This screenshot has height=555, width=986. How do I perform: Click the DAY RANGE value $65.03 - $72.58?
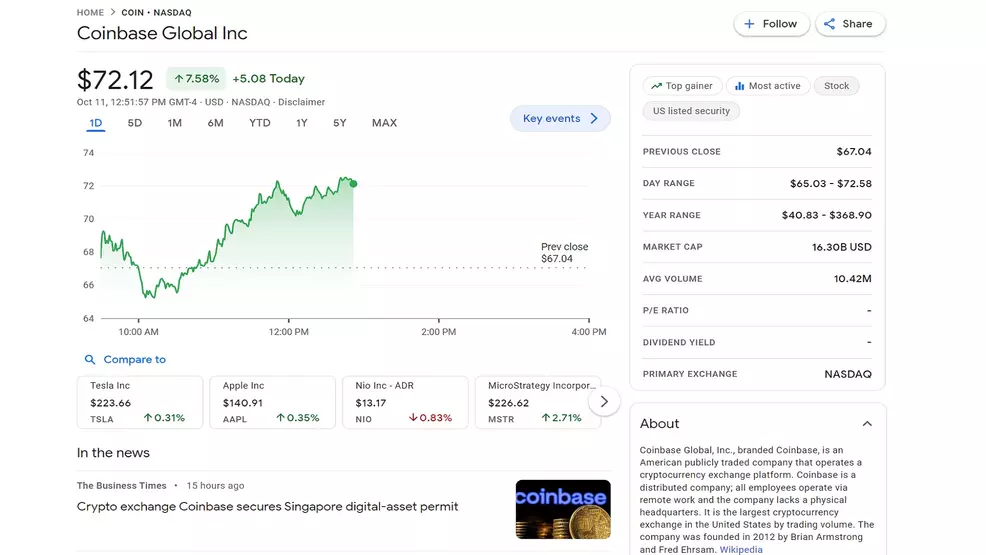[x=831, y=184]
